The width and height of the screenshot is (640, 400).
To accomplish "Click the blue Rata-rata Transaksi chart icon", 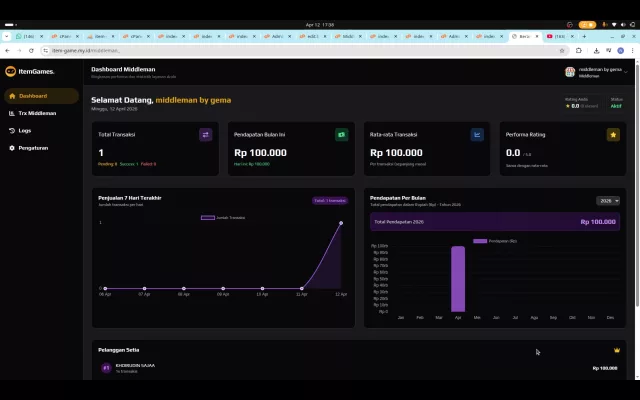I will tap(477, 135).
